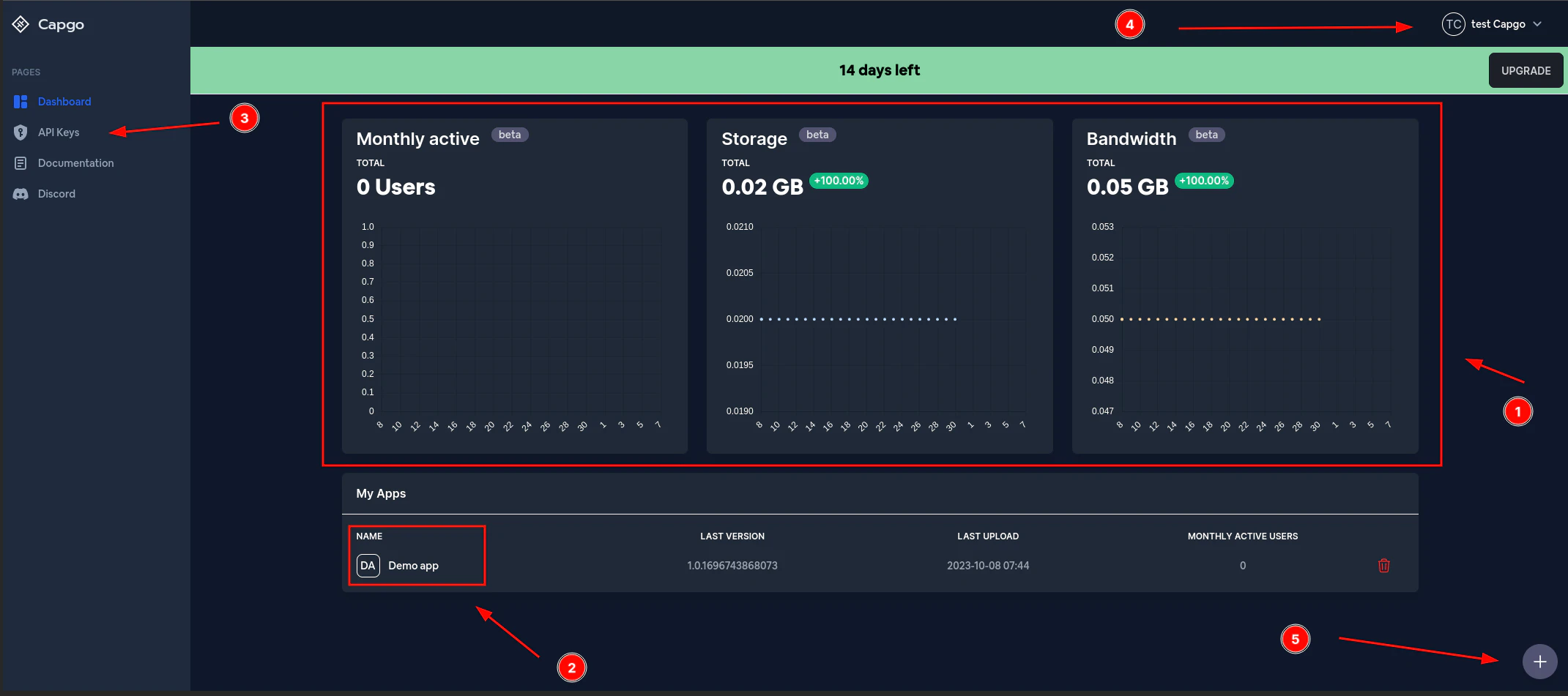Image resolution: width=1568 pixels, height=696 pixels.
Task: Open the Dashboard page
Action: tap(64, 102)
